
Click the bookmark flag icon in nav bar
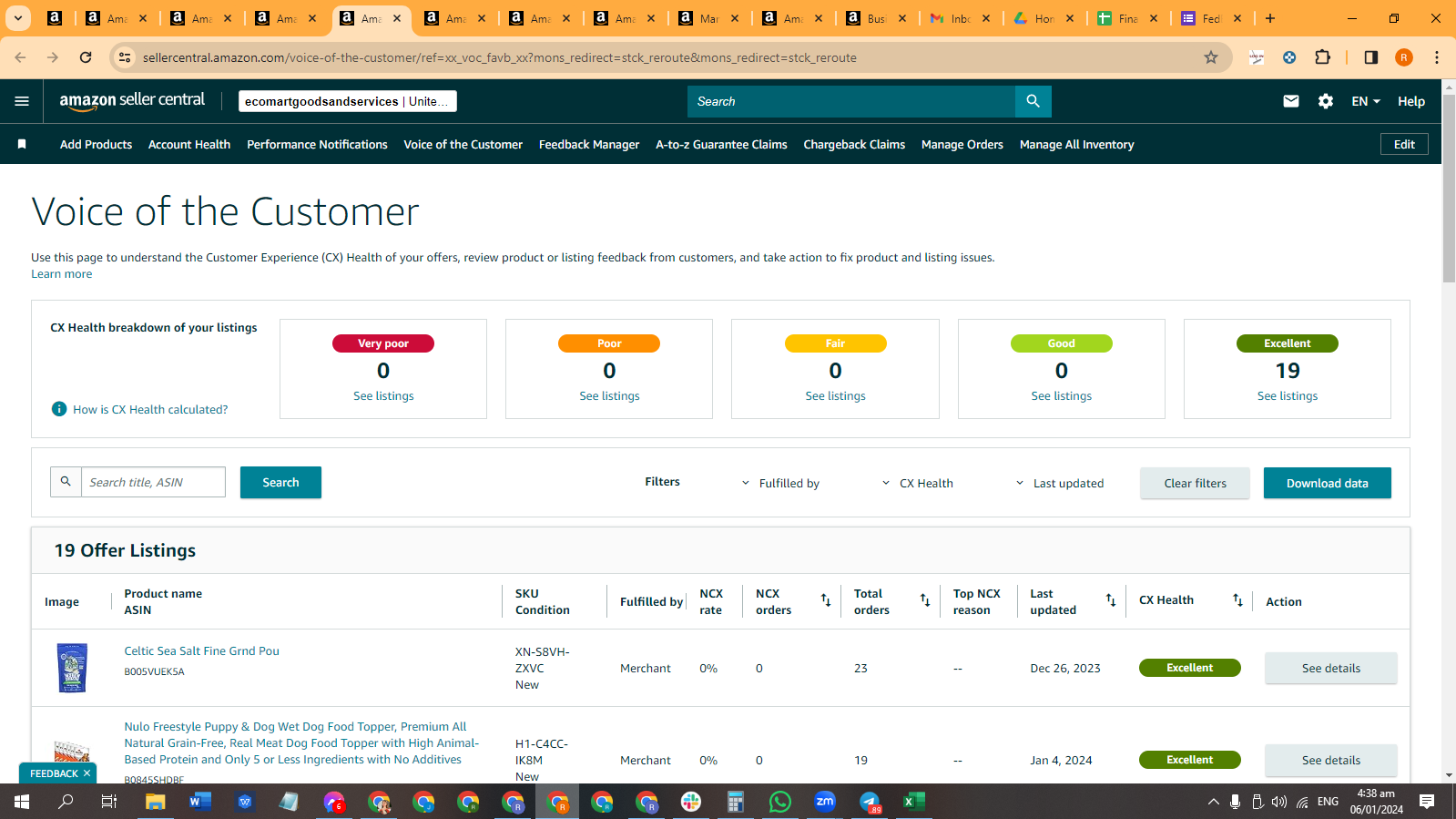pos(22,144)
